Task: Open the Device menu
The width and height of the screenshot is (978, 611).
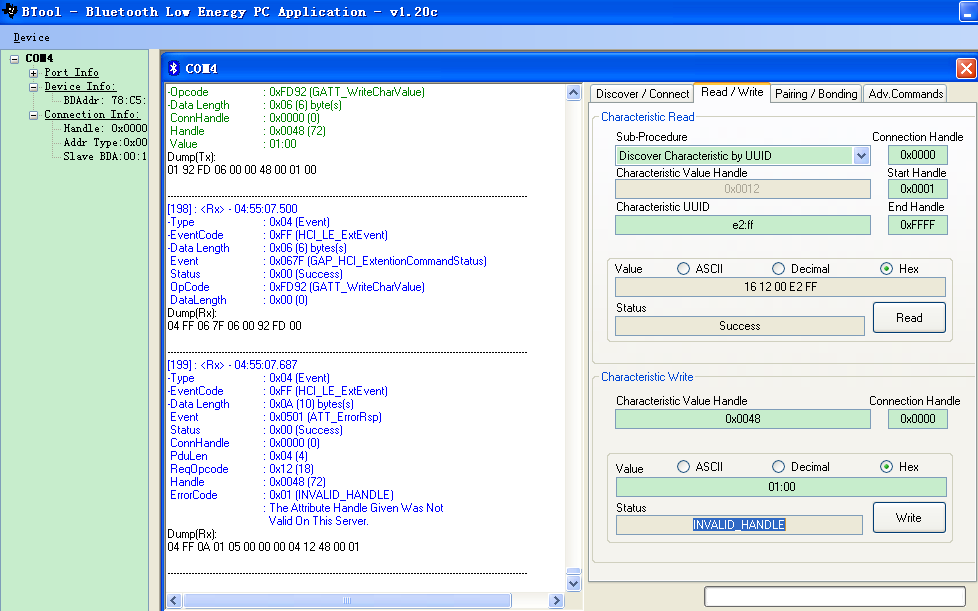Action: 31,37
